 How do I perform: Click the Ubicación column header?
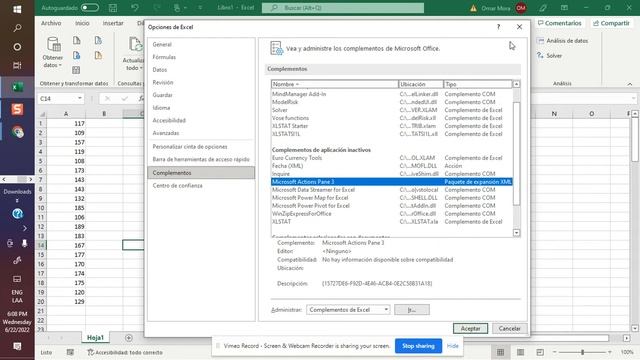point(421,84)
